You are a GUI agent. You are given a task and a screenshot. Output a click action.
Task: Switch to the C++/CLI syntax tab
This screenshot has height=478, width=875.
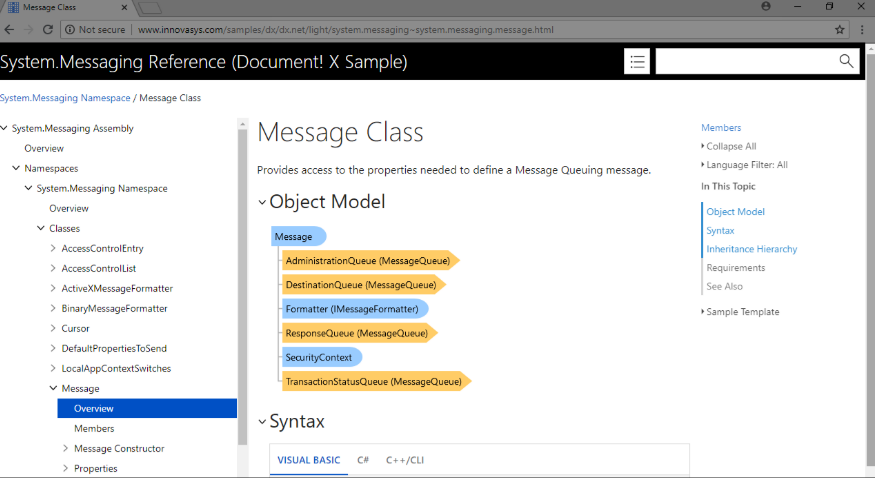(405, 460)
